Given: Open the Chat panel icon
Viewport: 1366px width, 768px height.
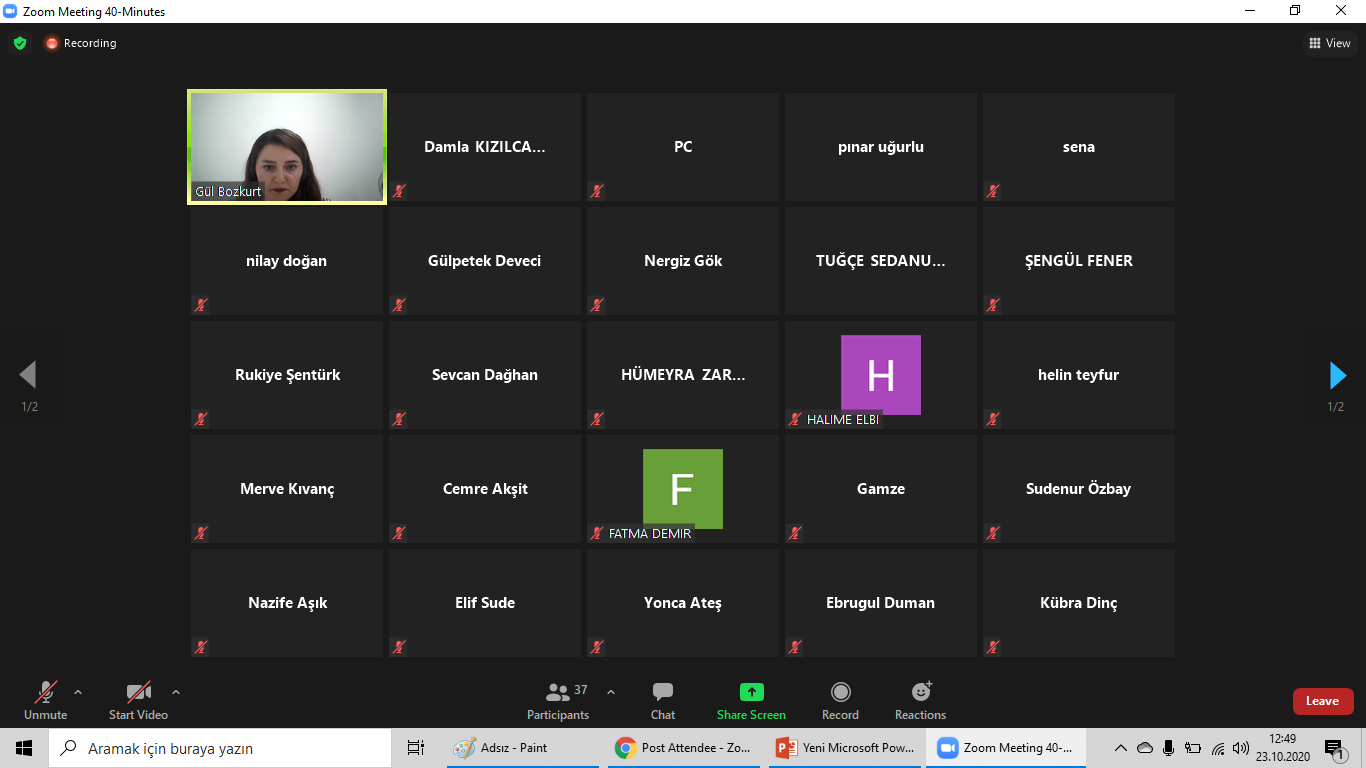Looking at the screenshot, I should click(x=662, y=692).
